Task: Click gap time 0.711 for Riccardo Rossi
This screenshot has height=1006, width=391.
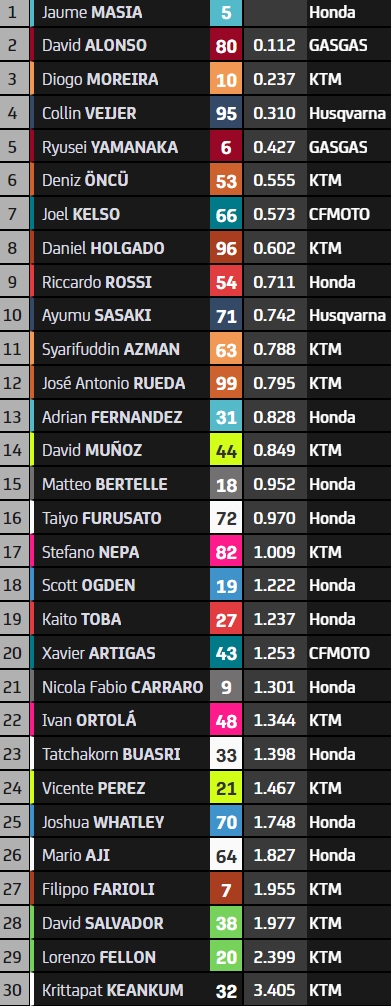Action: [274, 282]
